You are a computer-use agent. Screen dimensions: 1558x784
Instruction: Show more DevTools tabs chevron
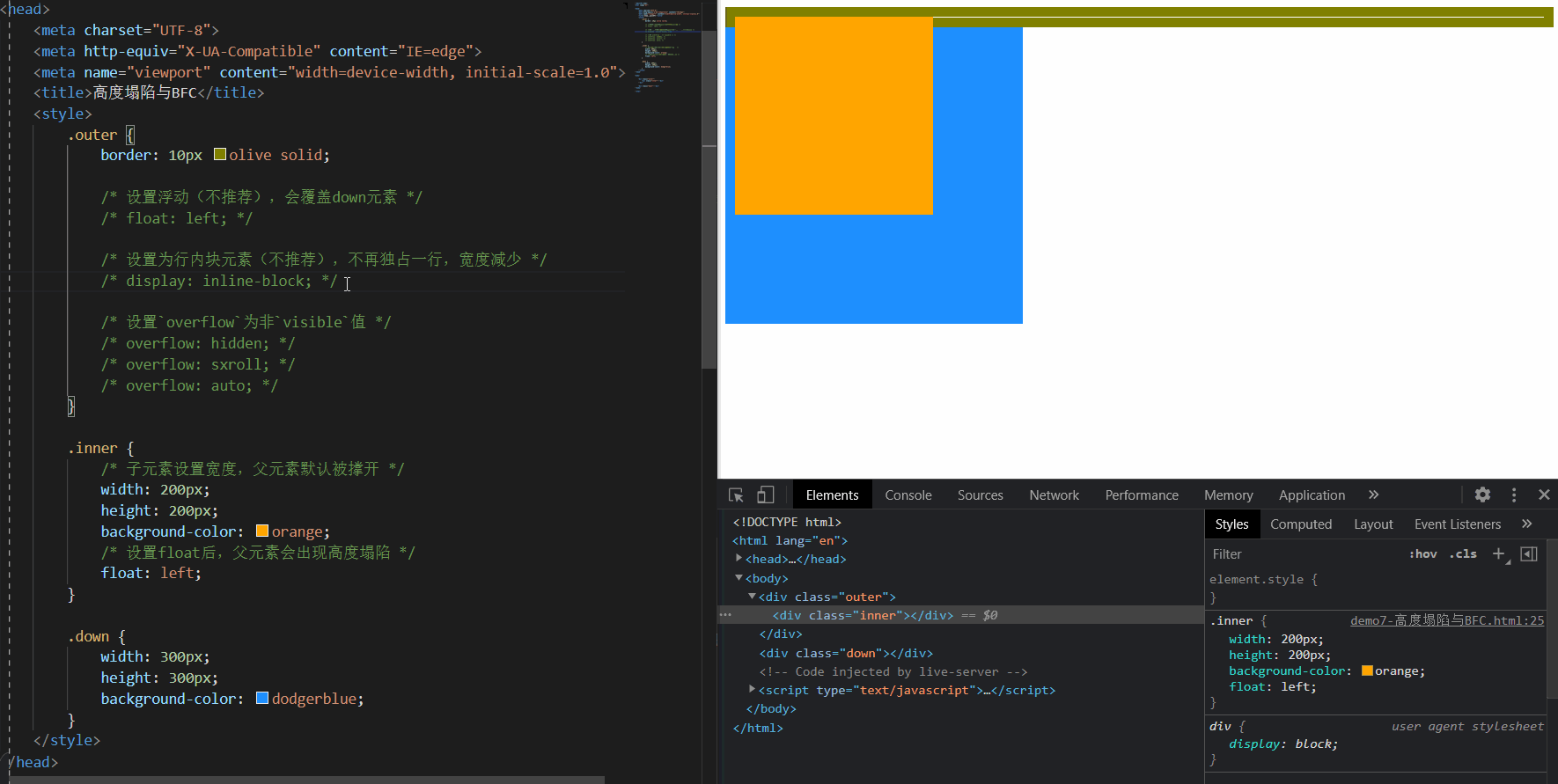click(1374, 495)
